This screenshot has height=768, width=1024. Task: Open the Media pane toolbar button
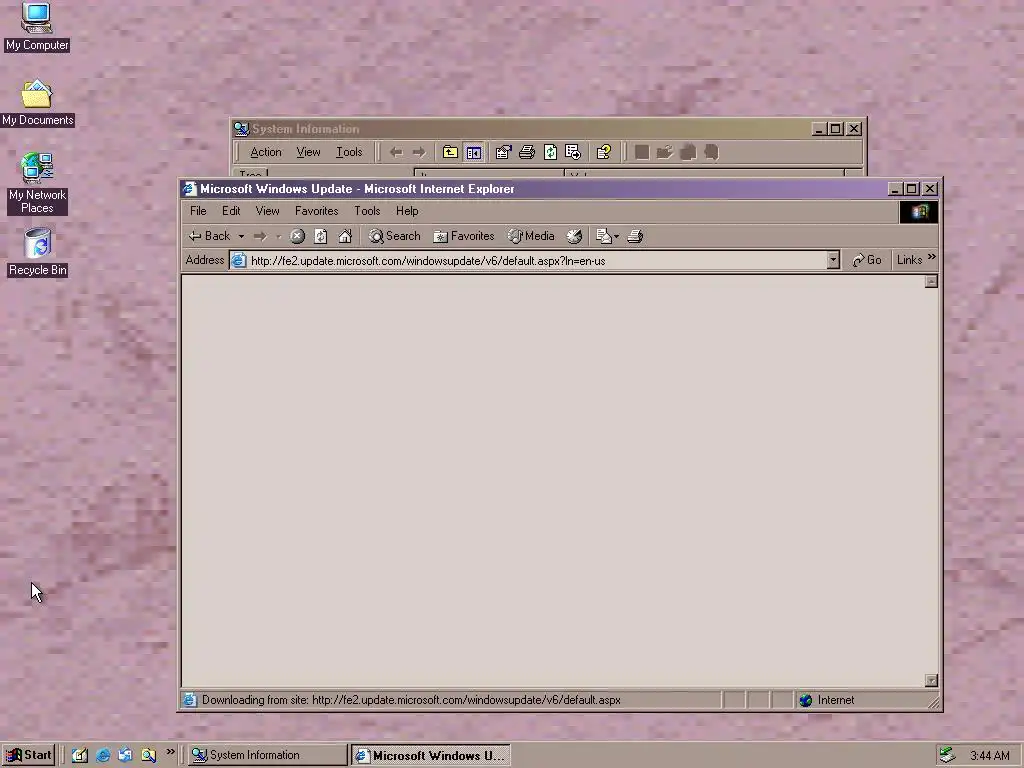click(x=532, y=236)
